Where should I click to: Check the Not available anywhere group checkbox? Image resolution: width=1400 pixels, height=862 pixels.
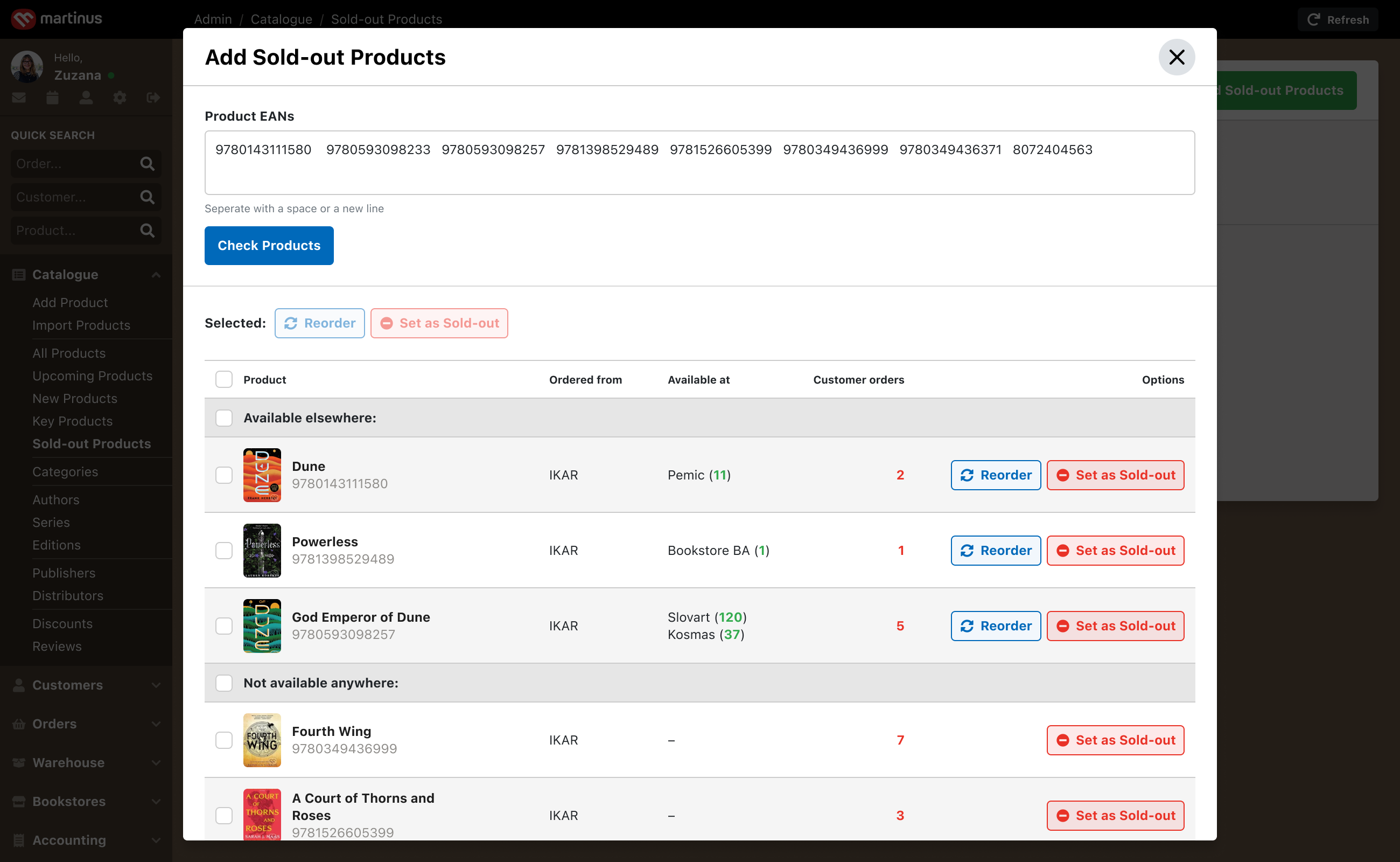(224, 683)
